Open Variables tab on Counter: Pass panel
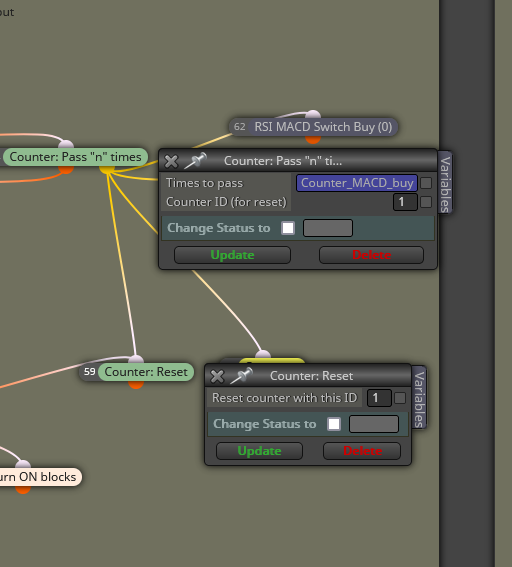 [445, 183]
